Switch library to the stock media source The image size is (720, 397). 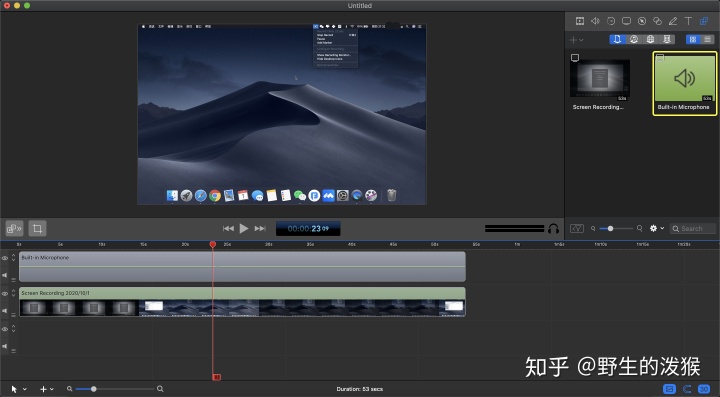click(x=667, y=39)
